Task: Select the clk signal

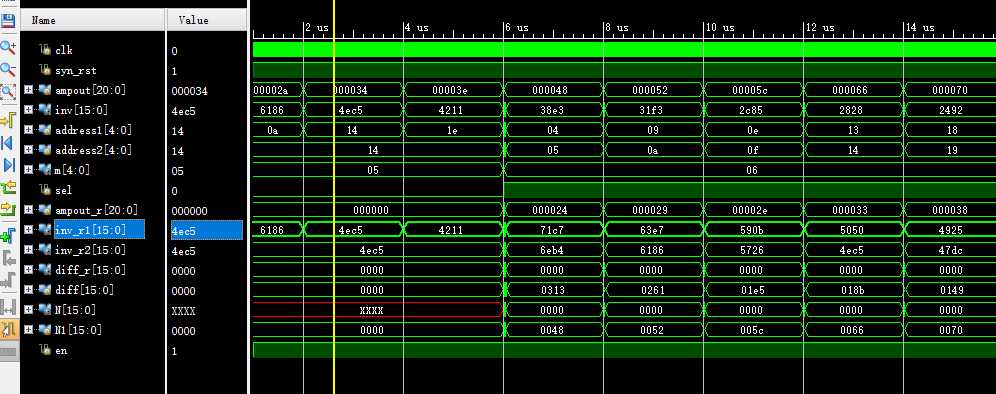Action: coord(64,50)
